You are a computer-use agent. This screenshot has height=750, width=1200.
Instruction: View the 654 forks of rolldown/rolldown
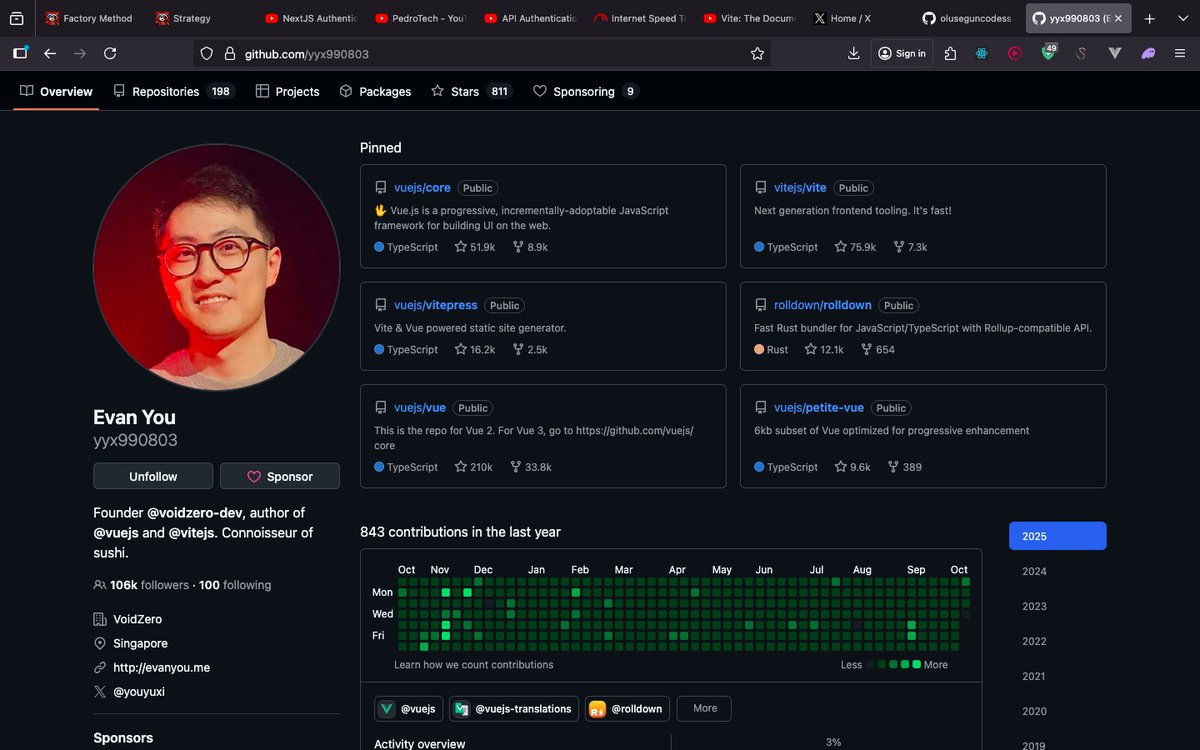(877, 350)
